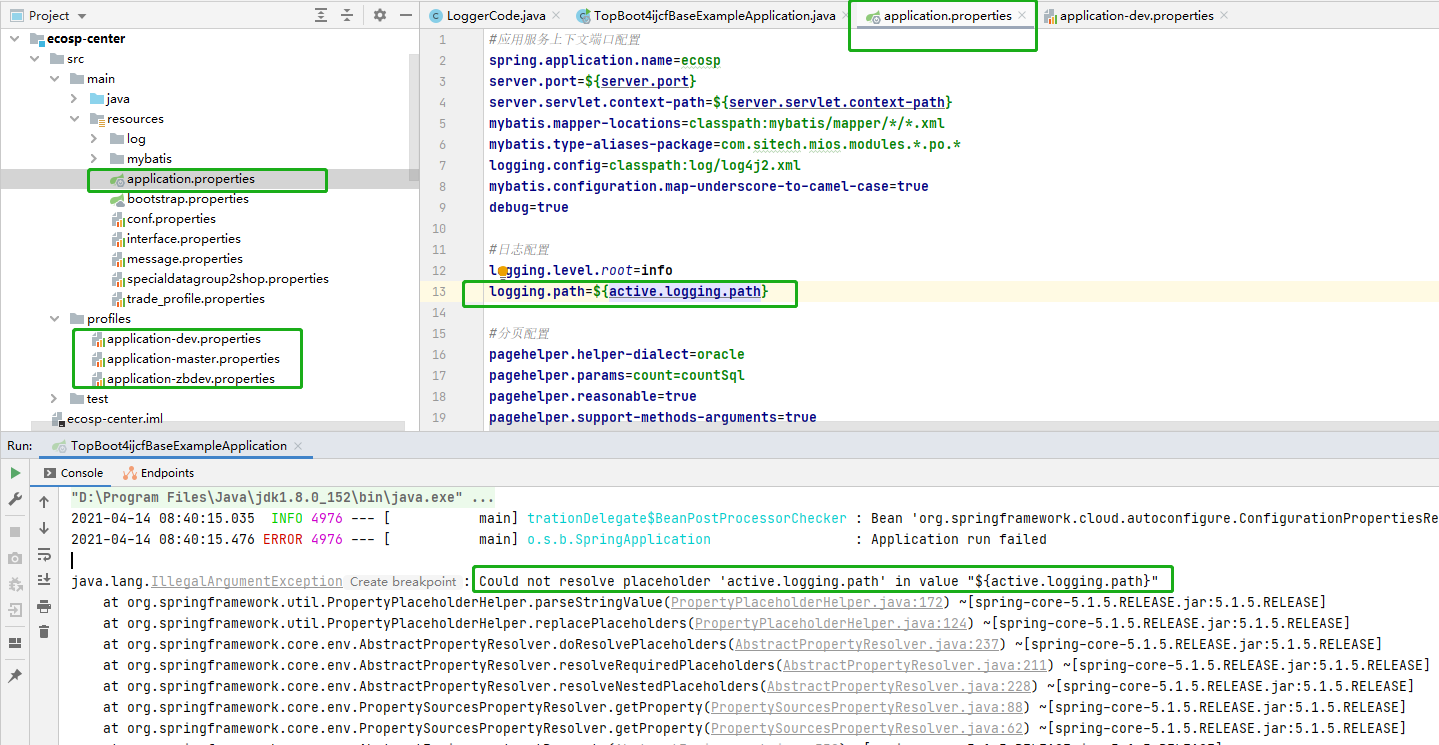
Task: Click the Collapse All icon in Project panel
Action: tap(347, 15)
